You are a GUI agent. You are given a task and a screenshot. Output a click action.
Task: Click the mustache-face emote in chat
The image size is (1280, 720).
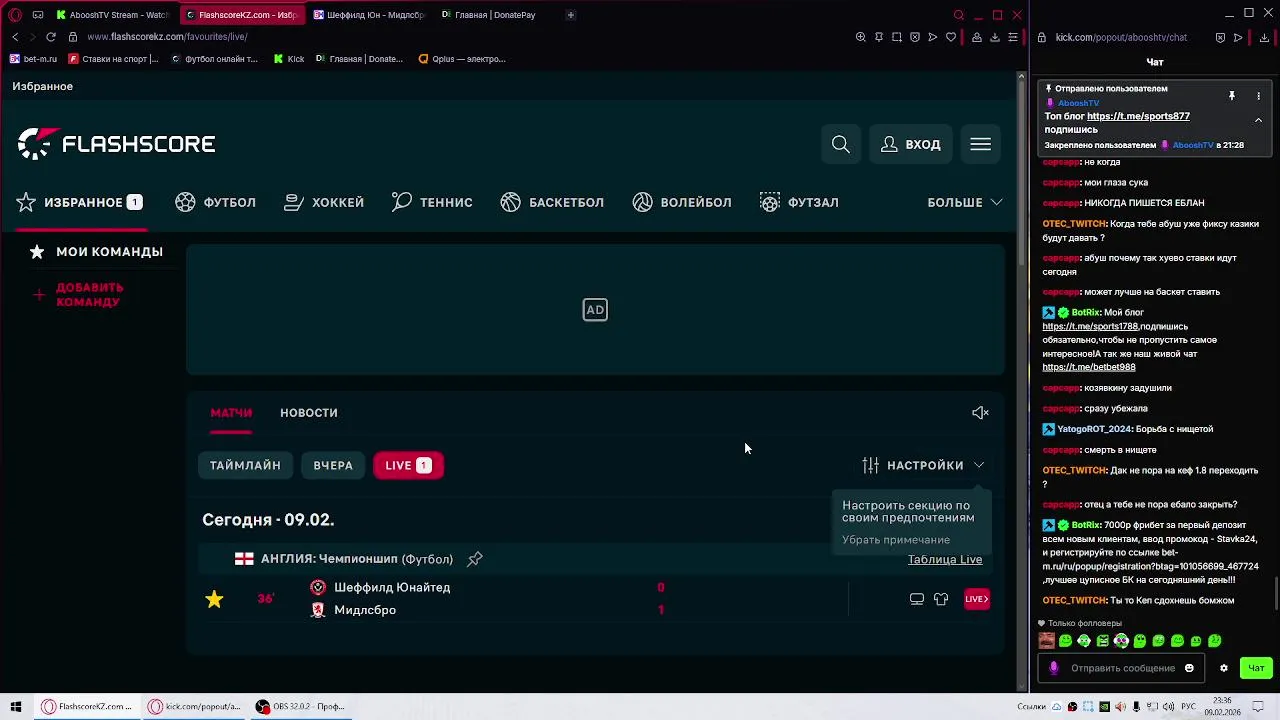(1047, 641)
